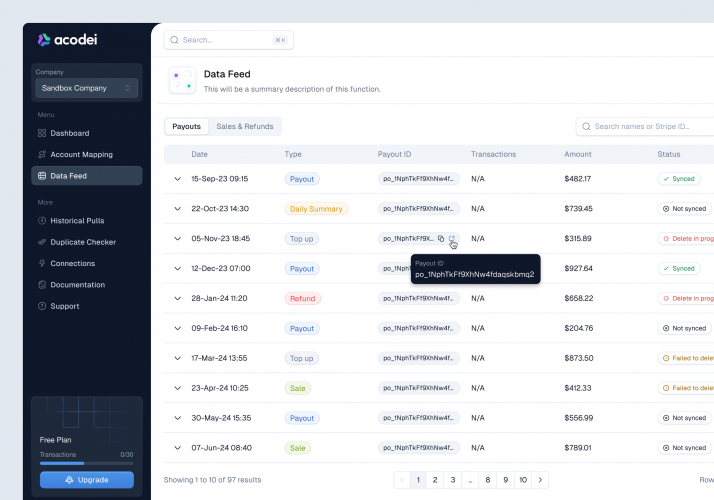Expand the 23-Apr-24 10:25 row
This screenshot has height=500, width=714.
coord(178,388)
